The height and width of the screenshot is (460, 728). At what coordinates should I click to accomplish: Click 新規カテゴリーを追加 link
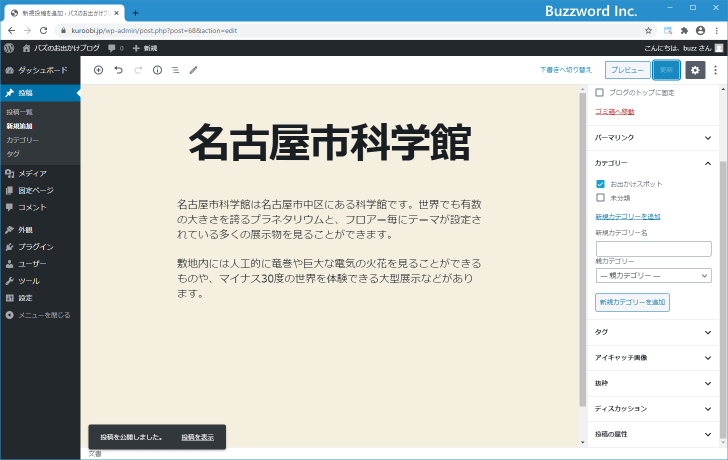628,217
